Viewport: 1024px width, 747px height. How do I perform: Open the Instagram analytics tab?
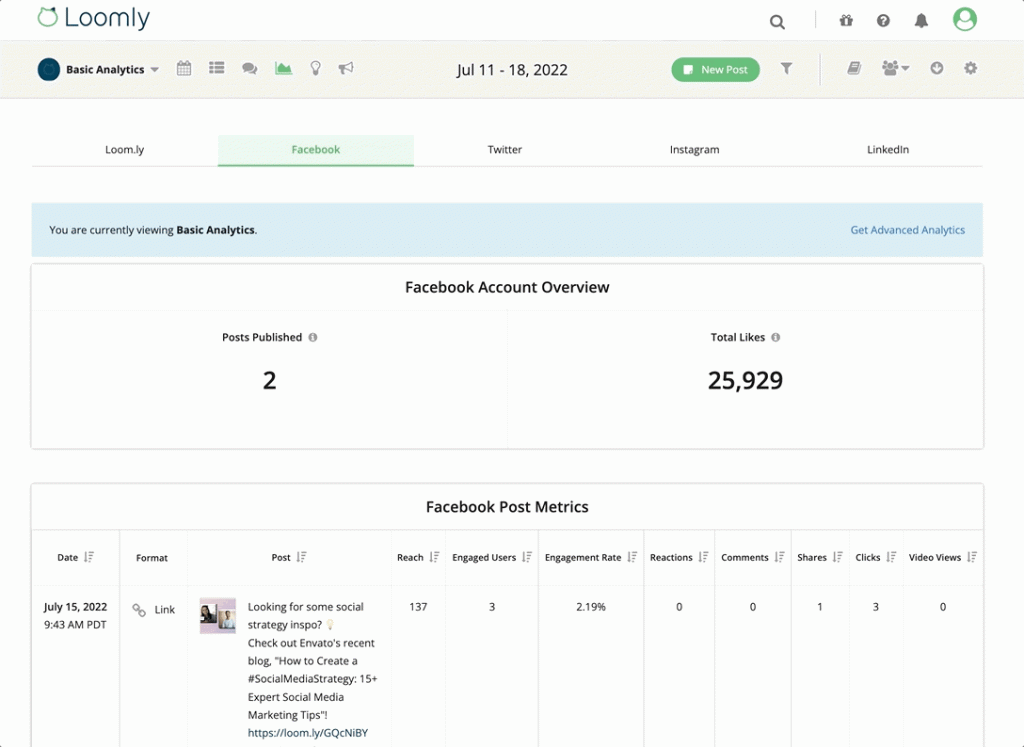(694, 149)
